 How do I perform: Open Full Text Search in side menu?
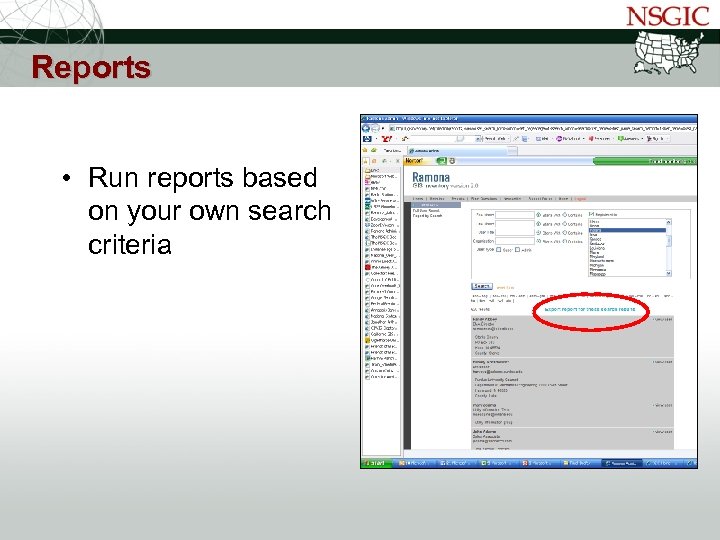tap(426, 210)
